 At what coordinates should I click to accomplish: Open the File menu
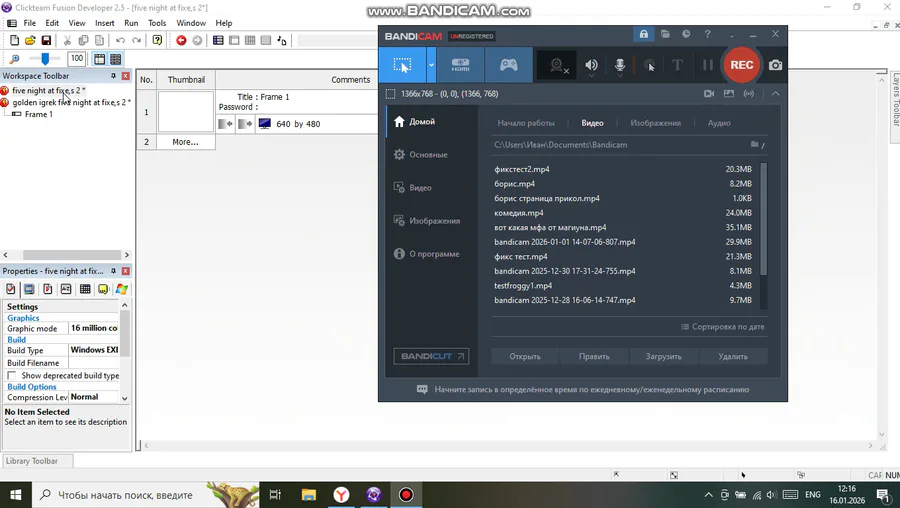29,23
